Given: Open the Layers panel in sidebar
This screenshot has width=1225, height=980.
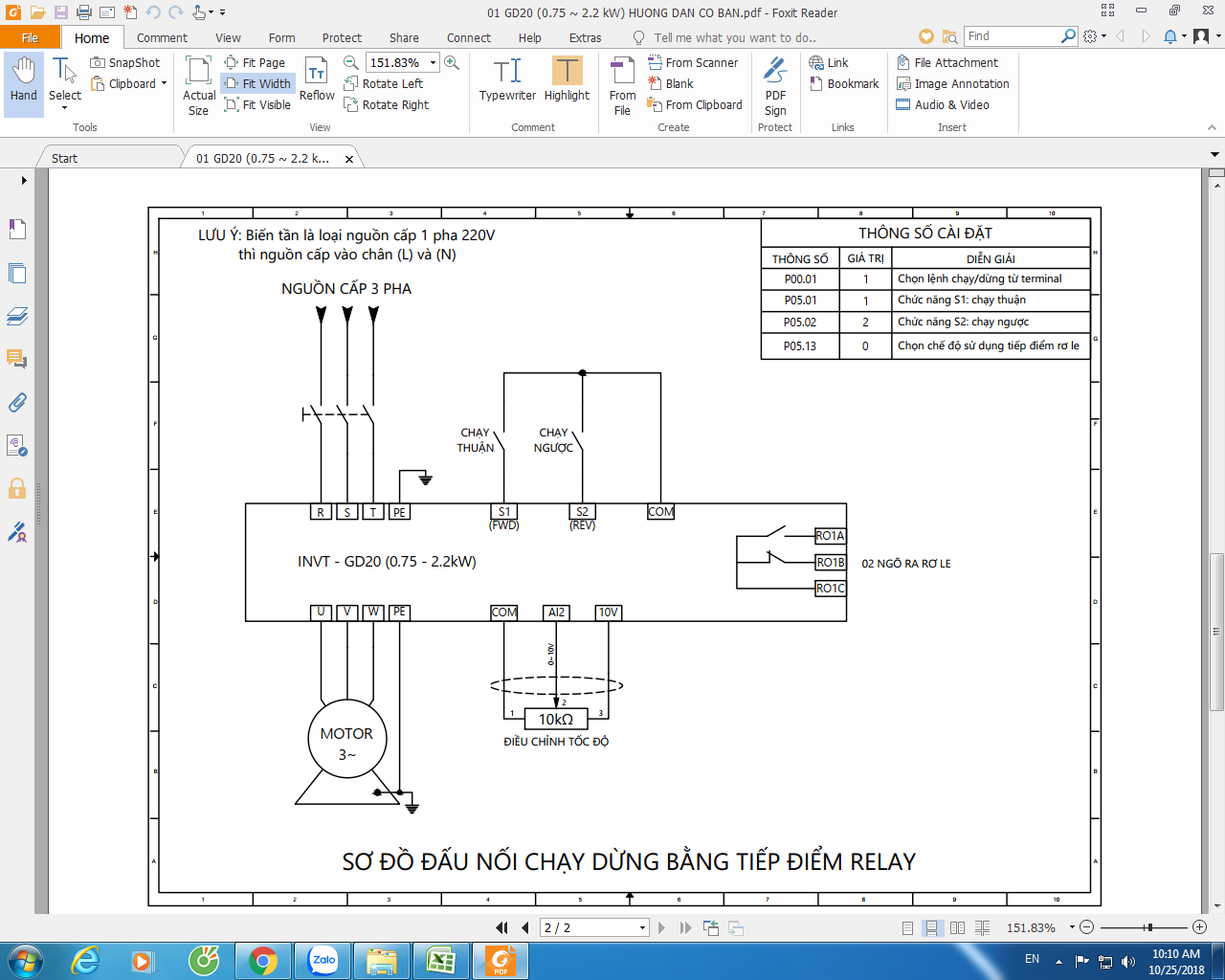Looking at the screenshot, I should [x=17, y=316].
